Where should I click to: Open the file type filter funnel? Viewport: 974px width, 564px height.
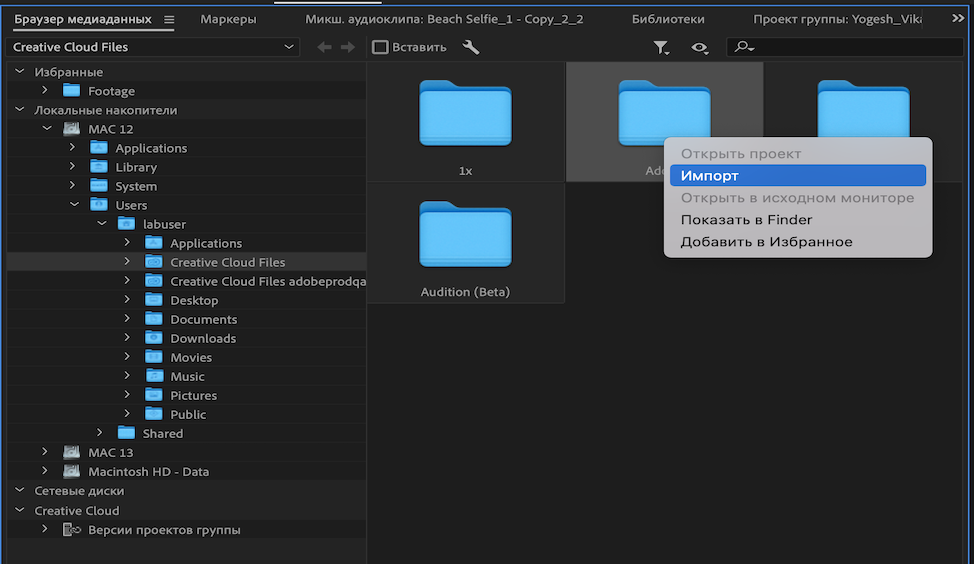coord(661,48)
